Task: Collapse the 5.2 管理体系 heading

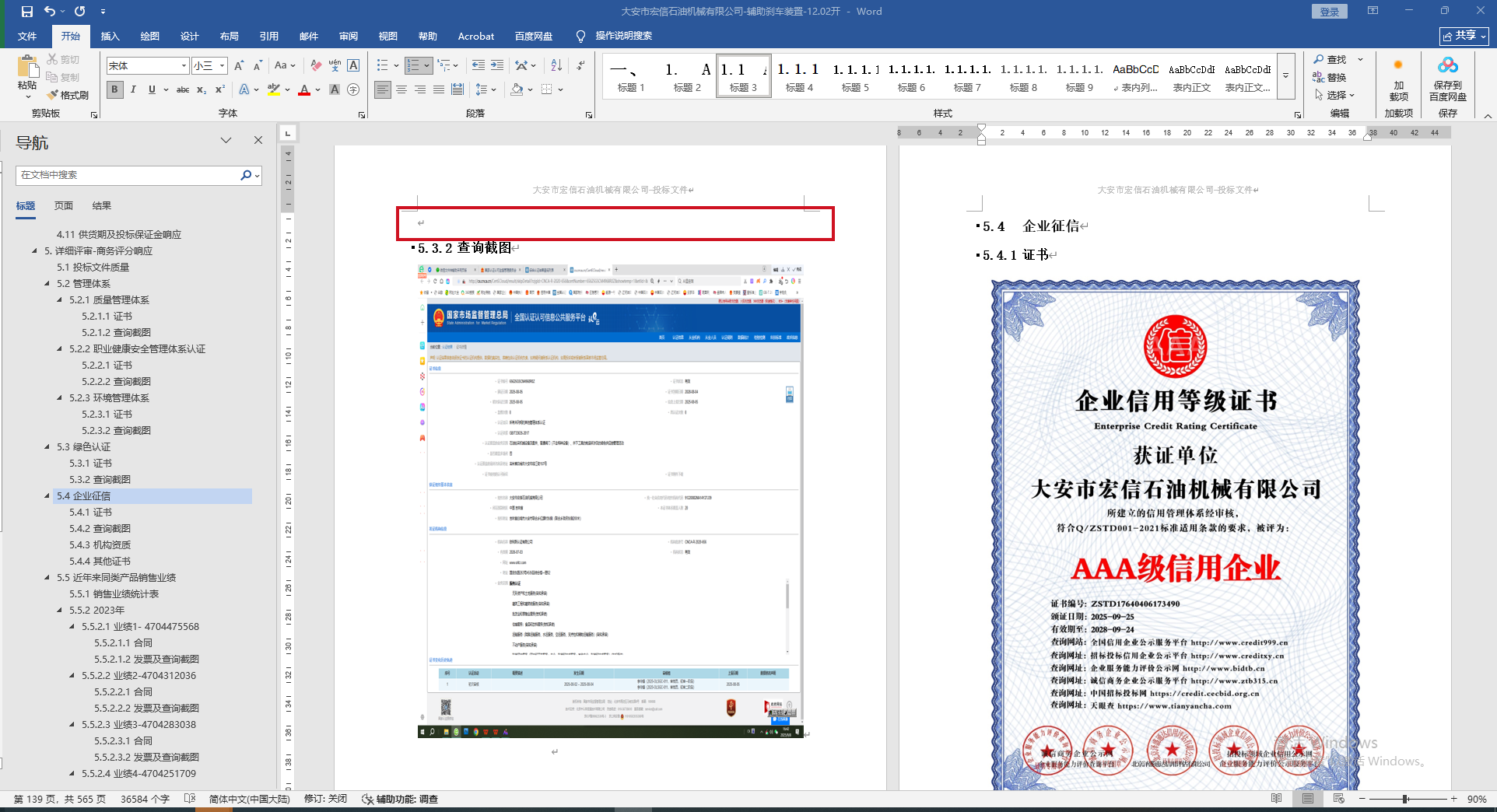Action: click(x=47, y=284)
